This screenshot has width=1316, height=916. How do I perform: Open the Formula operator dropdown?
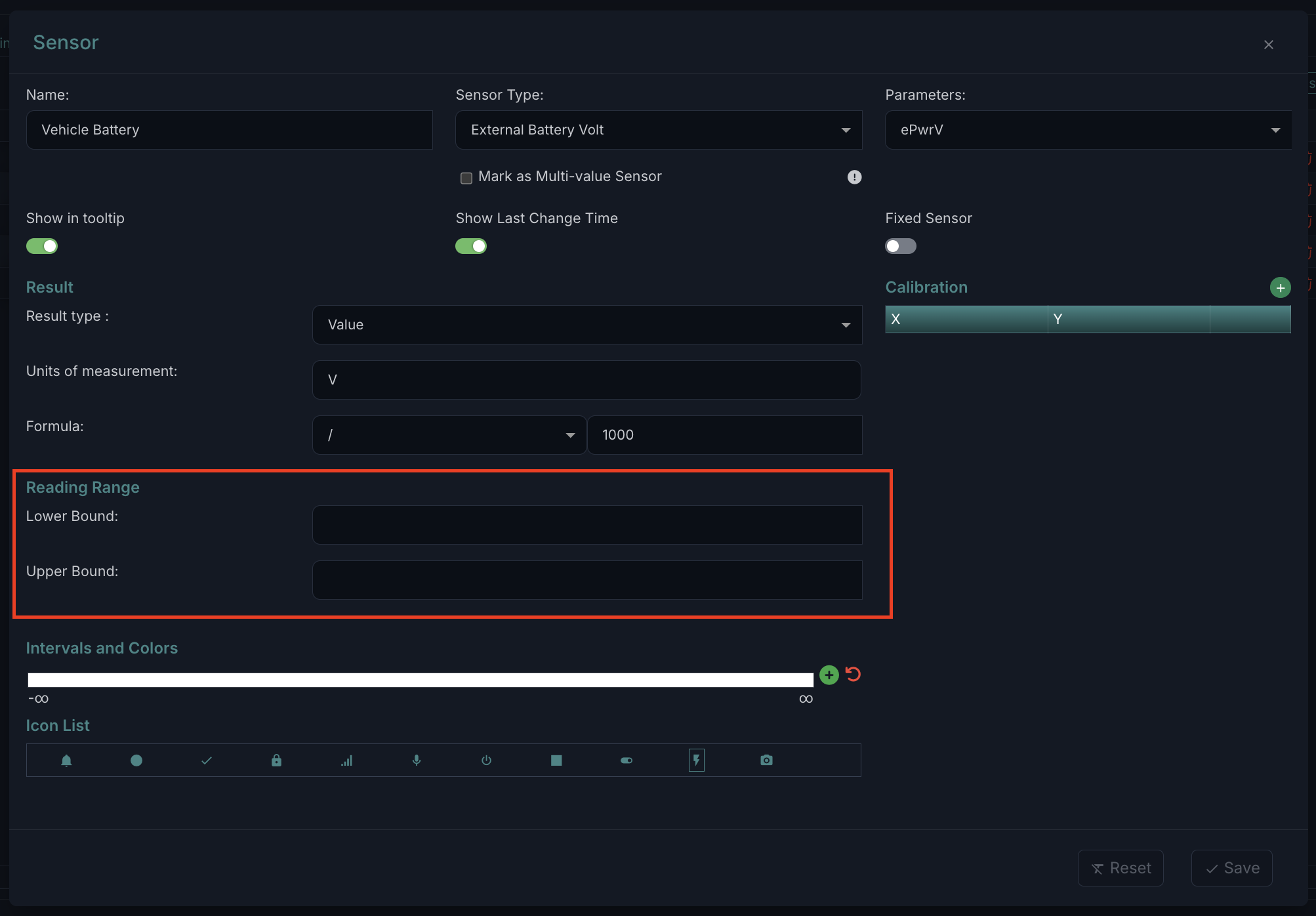449,435
